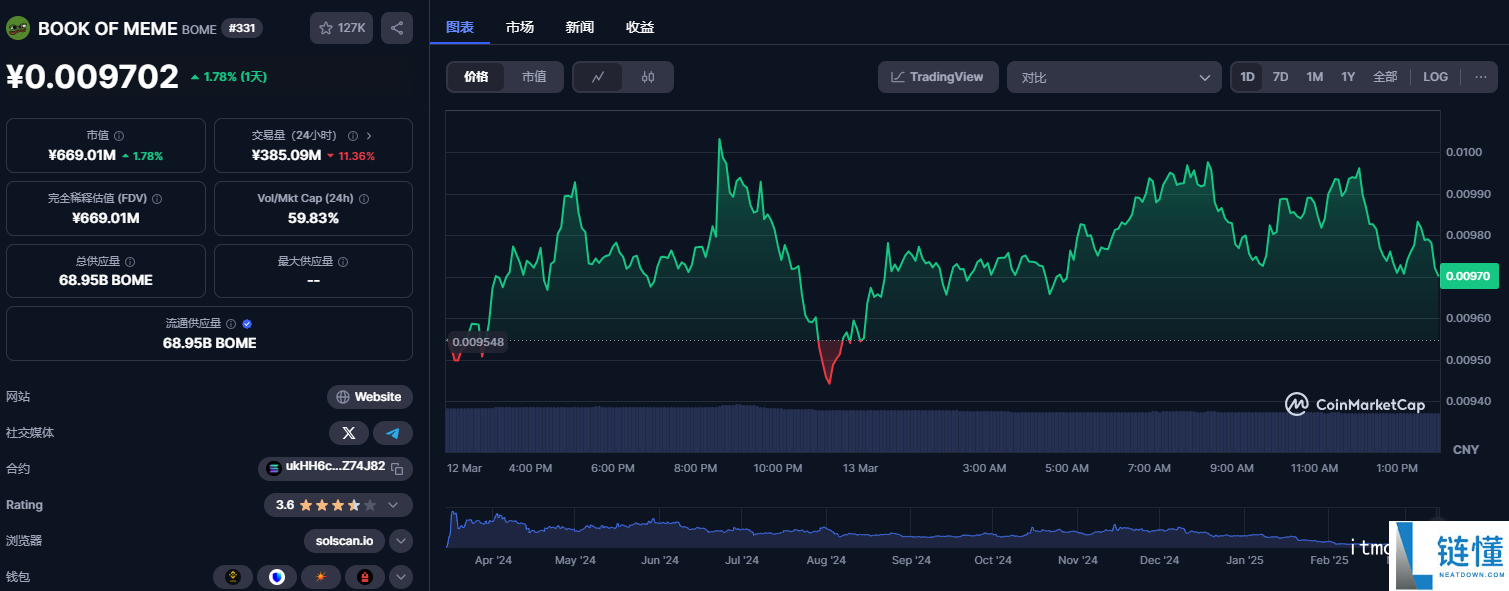Expand more wallets chevron in 钱包 row

click(401, 577)
